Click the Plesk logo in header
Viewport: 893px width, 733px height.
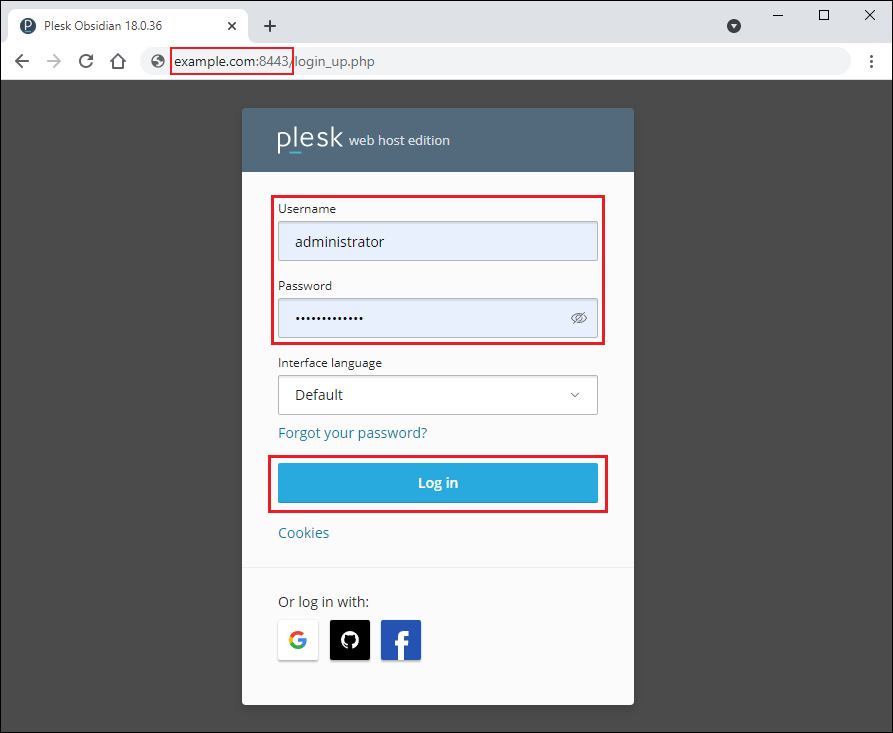click(310, 140)
